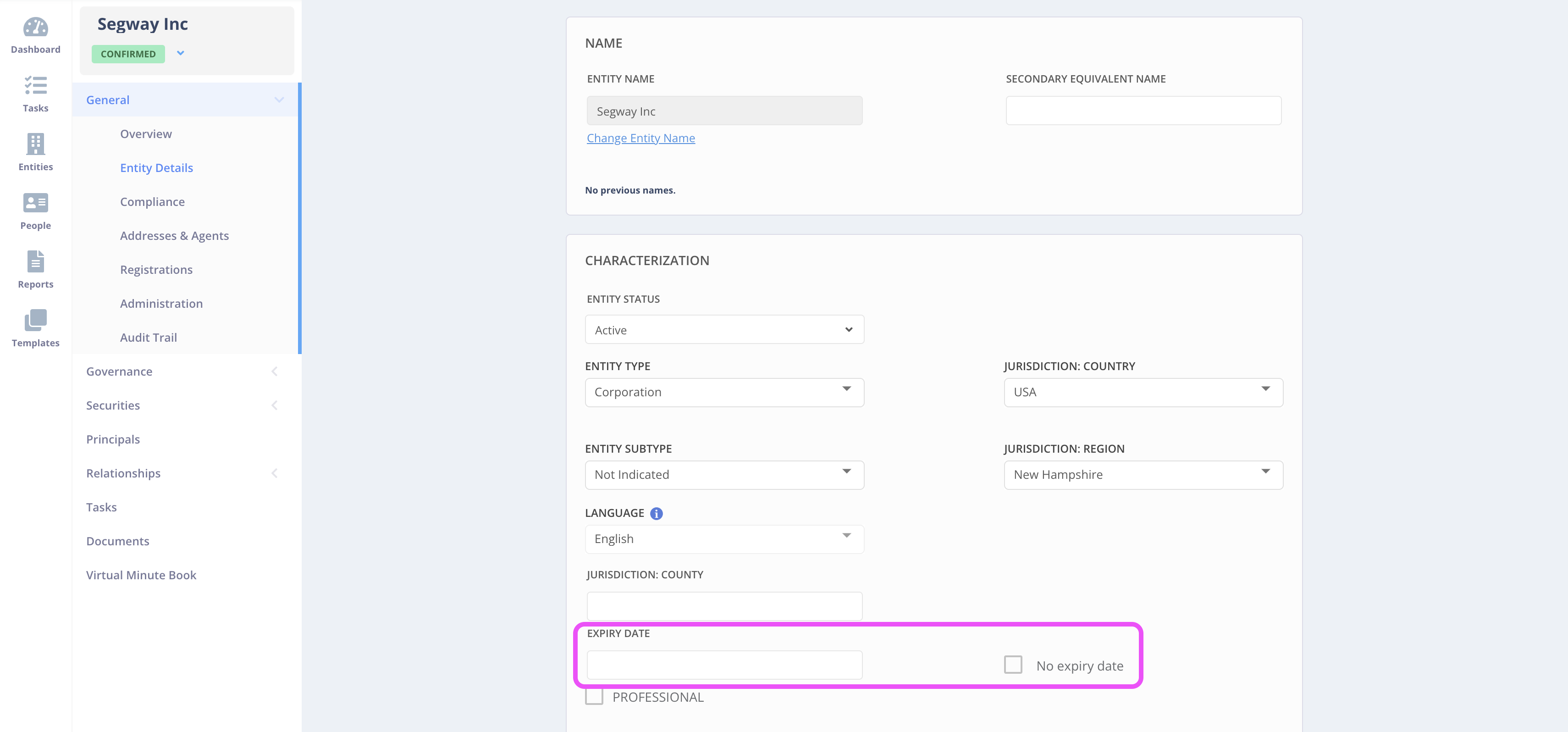Click the Expiry Date input field
Image resolution: width=1568 pixels, height=732 pixels.
724,665
